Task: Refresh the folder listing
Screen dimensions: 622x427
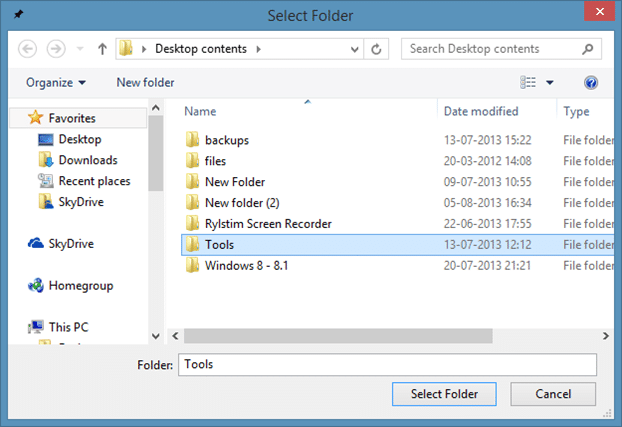Action: pyautogui.click(x=376, y=49)
